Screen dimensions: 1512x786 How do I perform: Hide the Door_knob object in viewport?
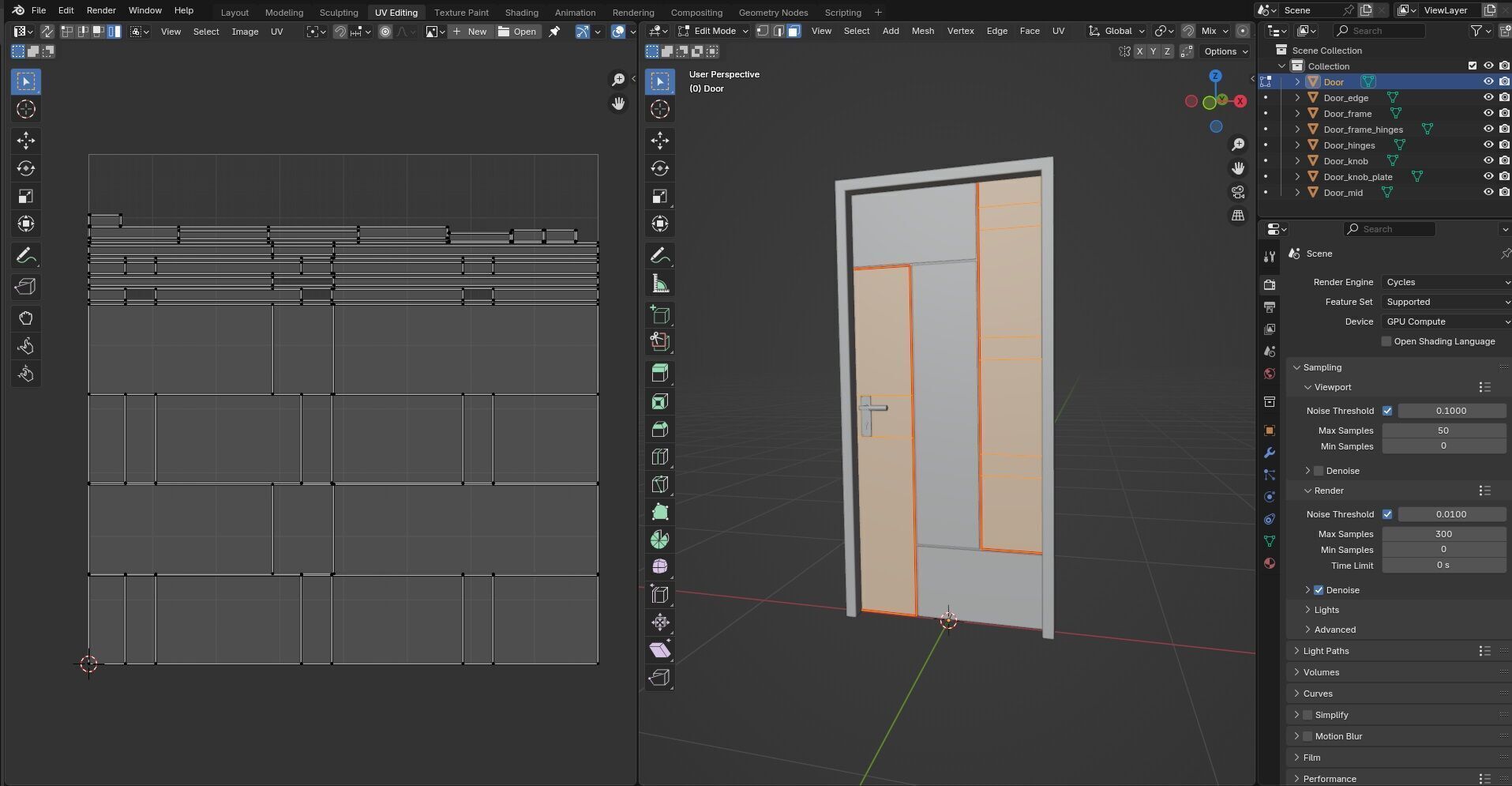point(1488,161)
